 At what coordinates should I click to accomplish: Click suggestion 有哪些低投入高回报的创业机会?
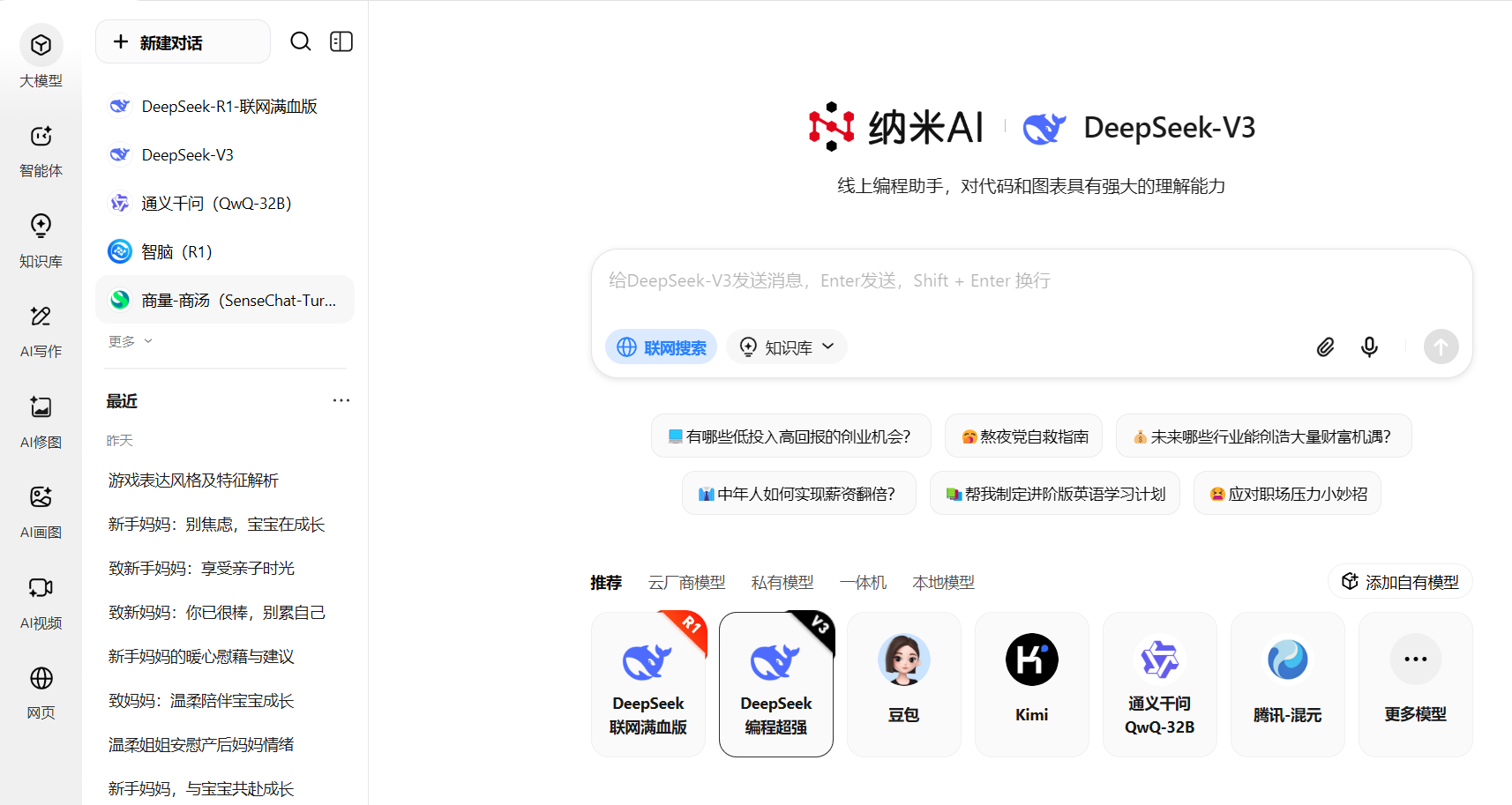click(x=791, y=436)
